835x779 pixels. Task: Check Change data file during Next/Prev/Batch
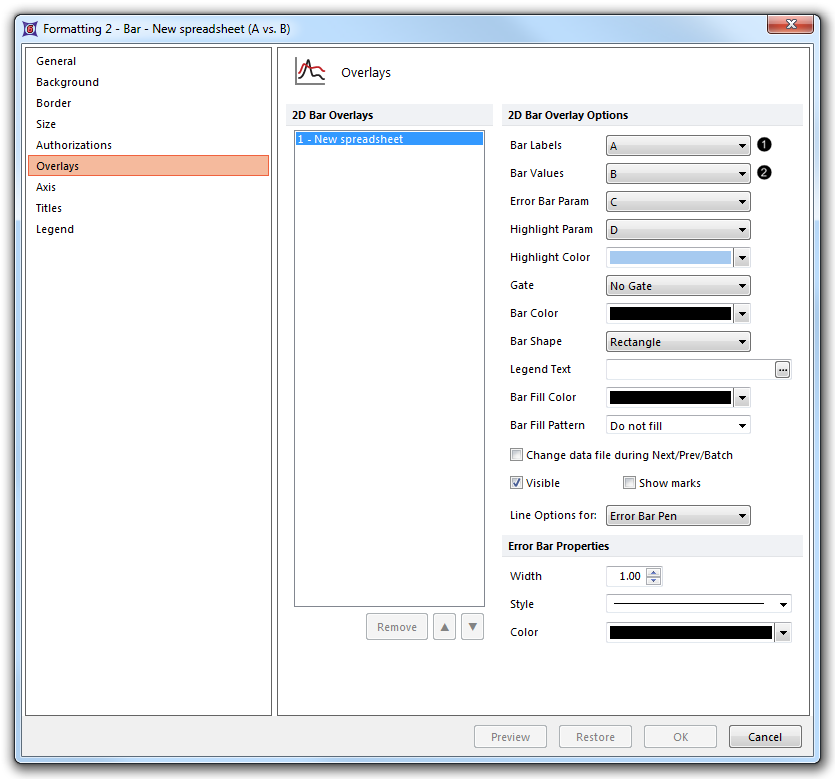(x=517, y=455)
